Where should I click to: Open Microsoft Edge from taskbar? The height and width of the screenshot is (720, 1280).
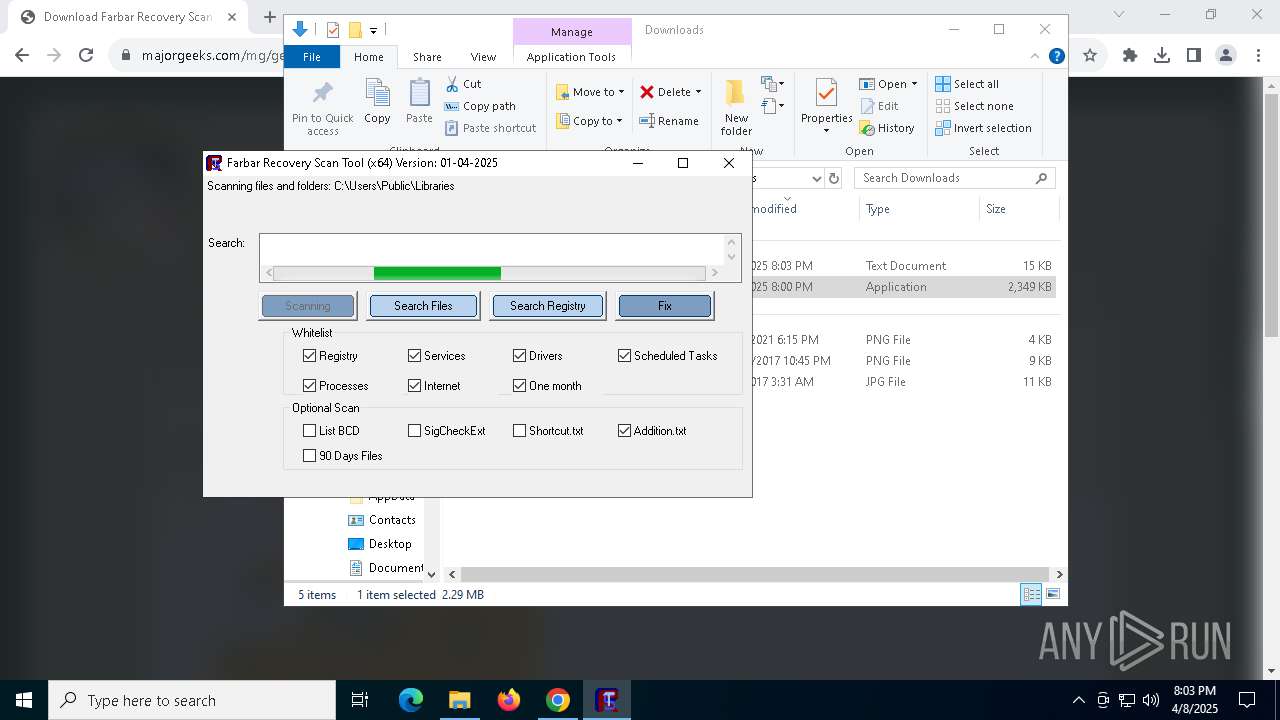pos(411,700)
